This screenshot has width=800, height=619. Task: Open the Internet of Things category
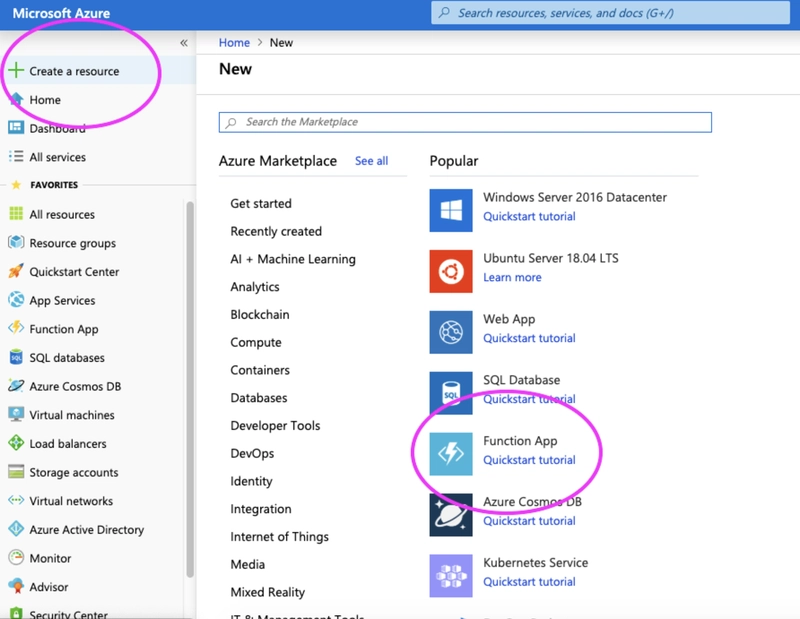pos(279,536)
